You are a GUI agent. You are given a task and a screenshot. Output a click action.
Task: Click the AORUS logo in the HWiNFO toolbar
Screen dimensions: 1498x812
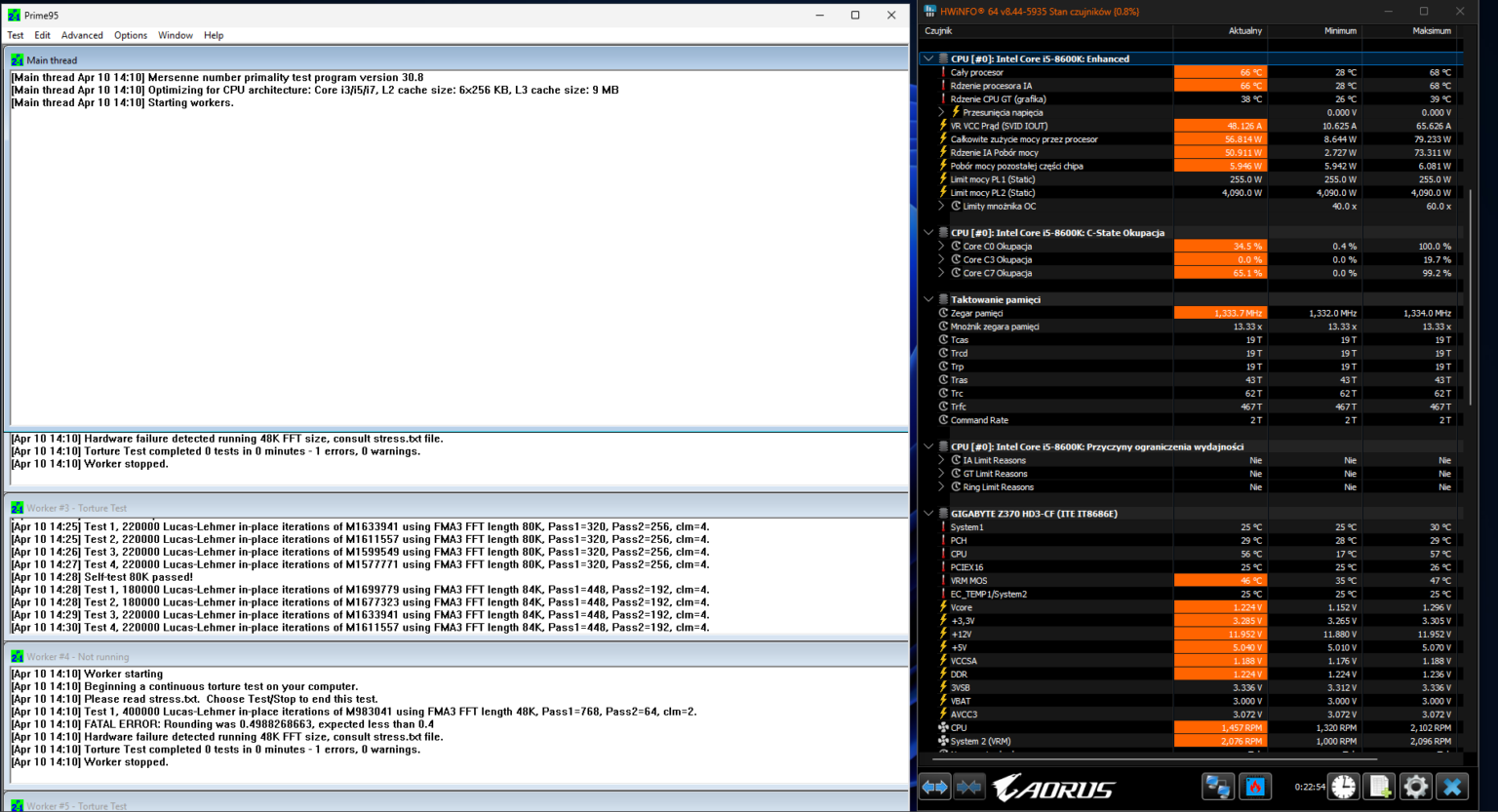(x=1053, y=787)
